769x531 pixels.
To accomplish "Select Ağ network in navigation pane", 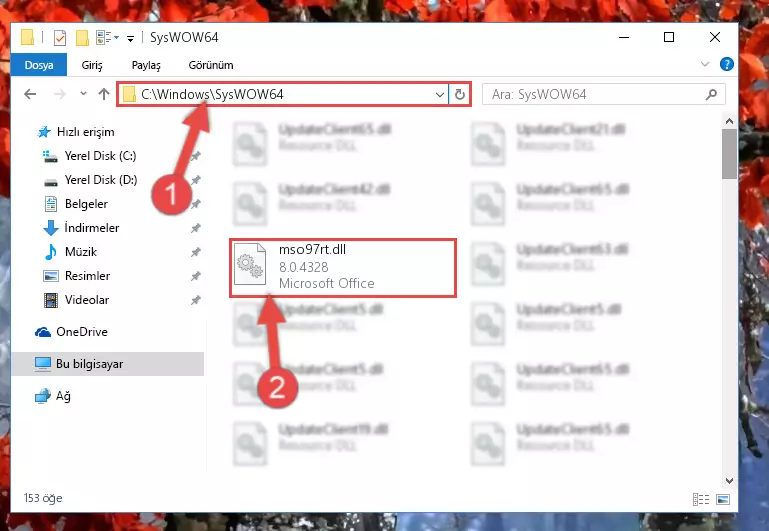I will (63, 396).
